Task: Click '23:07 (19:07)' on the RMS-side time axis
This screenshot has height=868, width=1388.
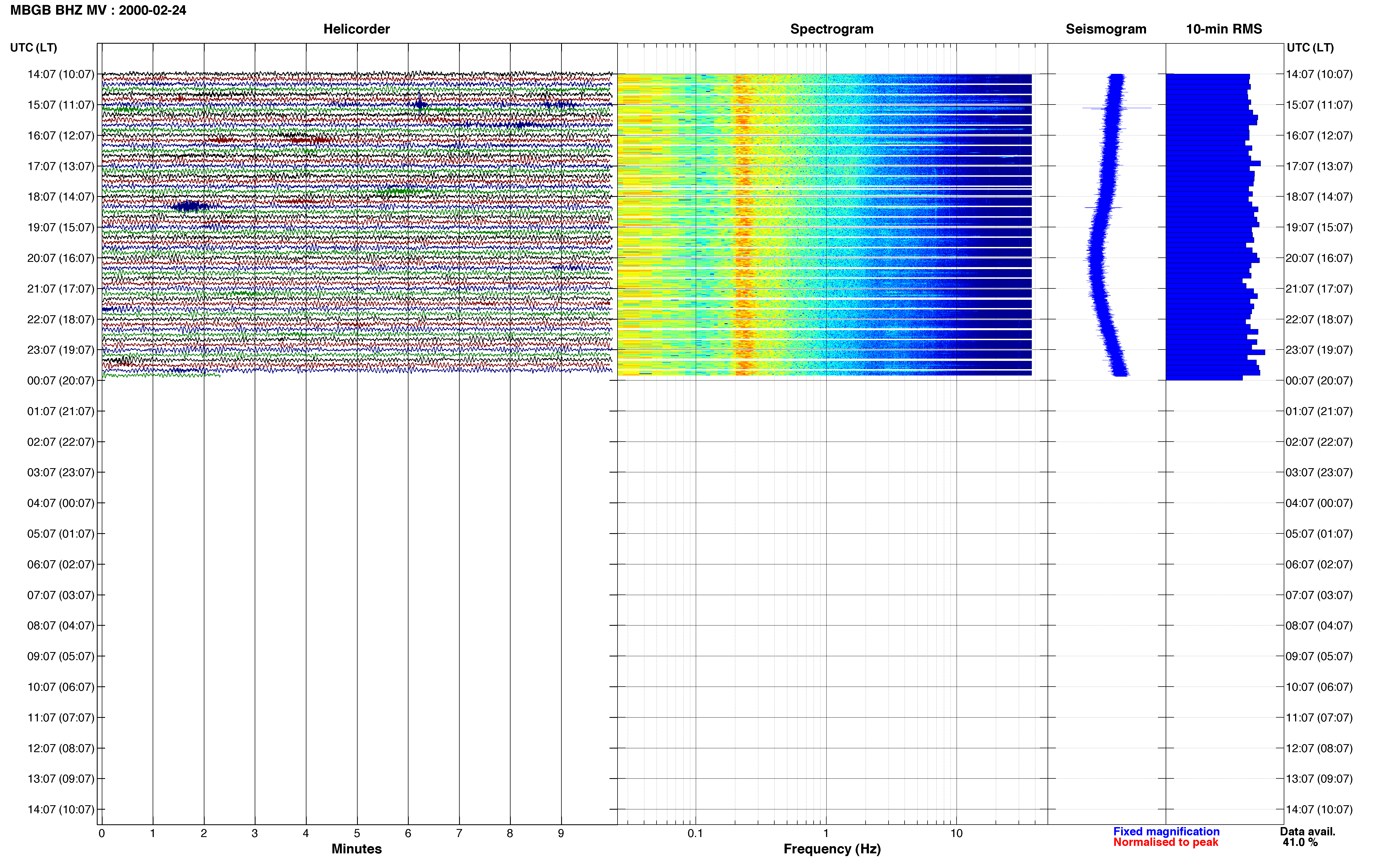Action: [x=1319, y=350]
